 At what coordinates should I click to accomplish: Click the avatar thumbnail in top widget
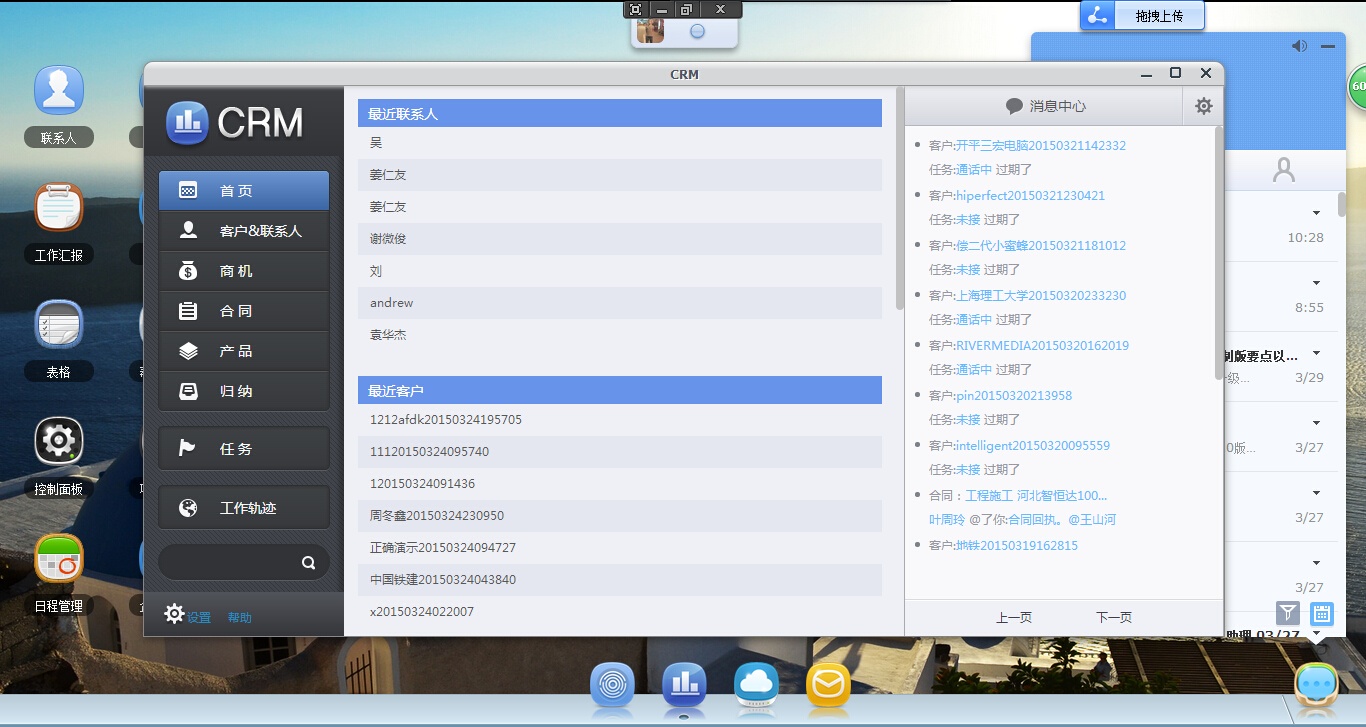pos(650,31)
